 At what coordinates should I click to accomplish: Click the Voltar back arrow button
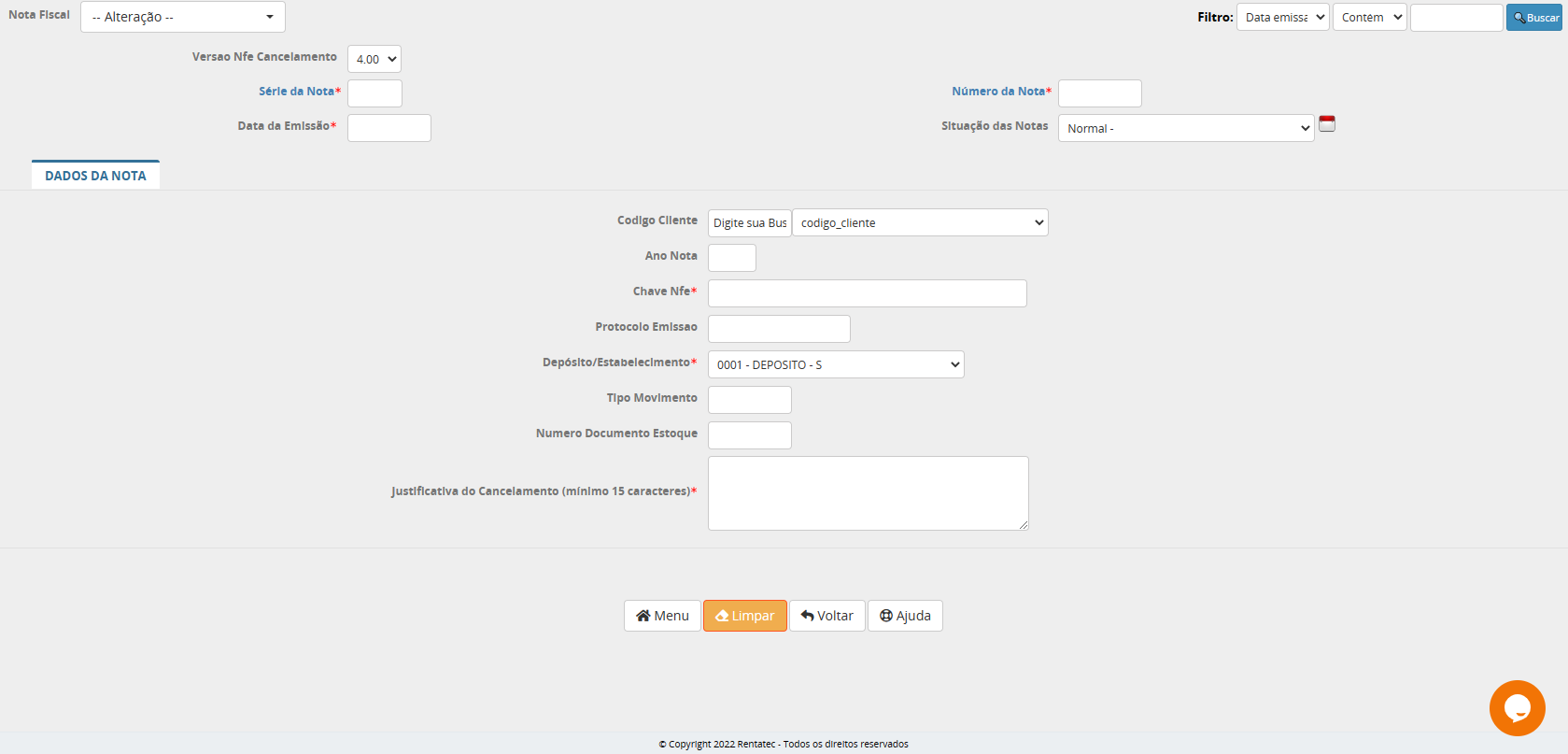pyautogui.click(x=826, y=616)
